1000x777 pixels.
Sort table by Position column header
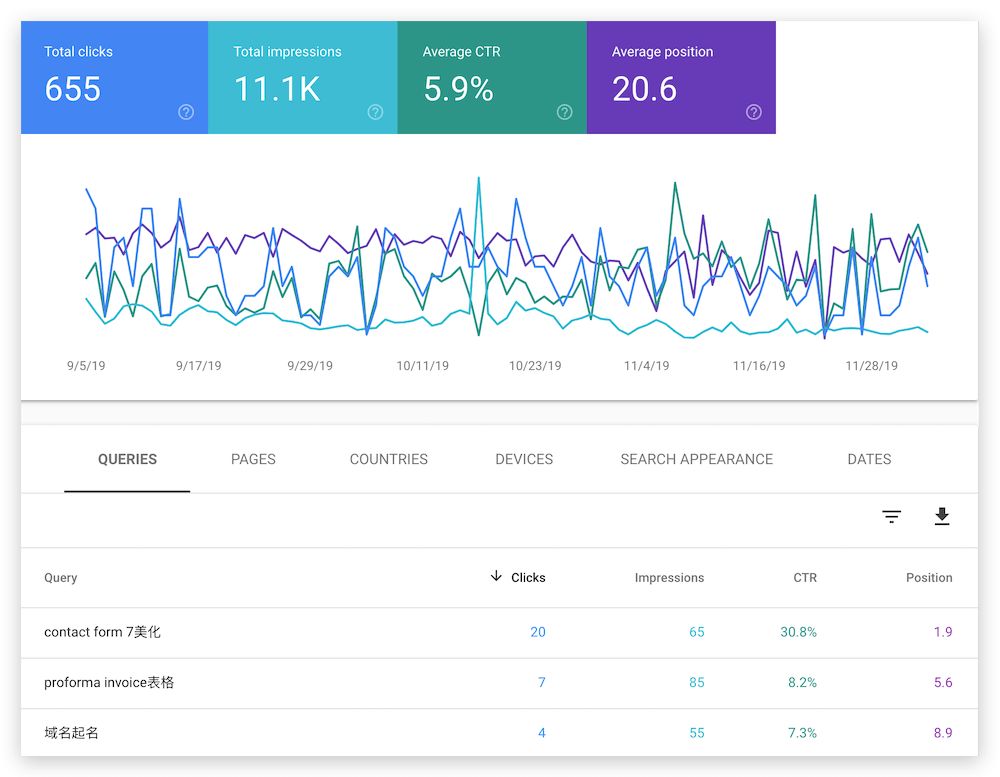pyautogui.click(x=929, y=578)
